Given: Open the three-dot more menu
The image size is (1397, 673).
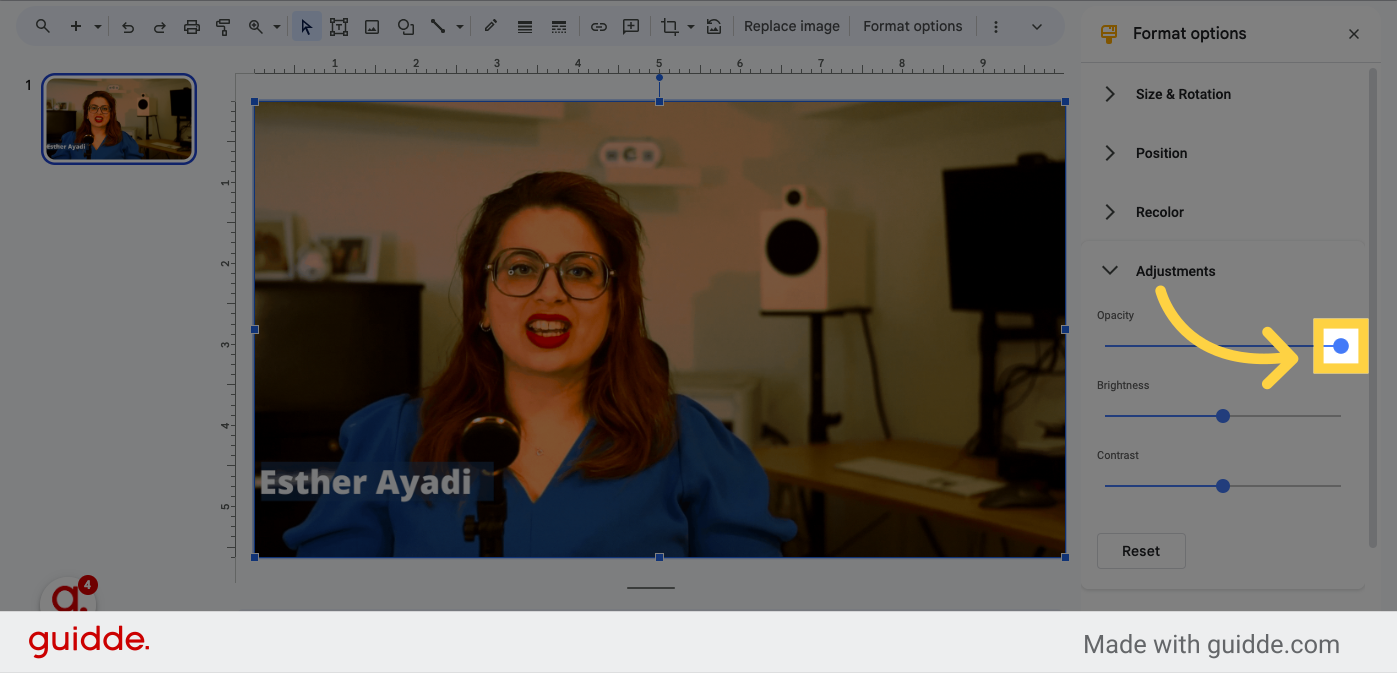Looking at the screenshot, I should [x=996, y=27].
